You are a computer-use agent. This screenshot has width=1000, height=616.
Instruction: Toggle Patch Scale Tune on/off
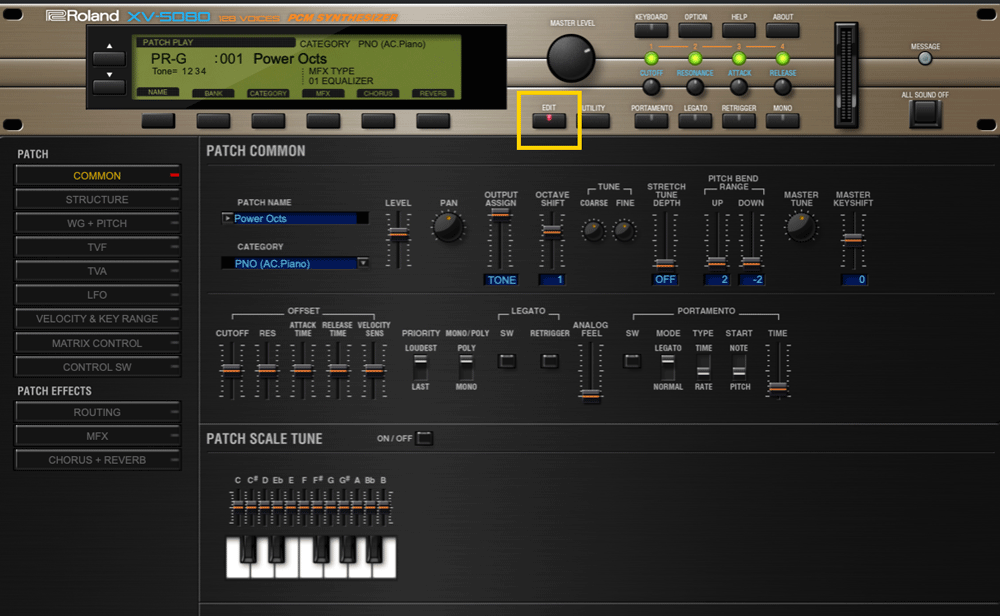point(424,438)
